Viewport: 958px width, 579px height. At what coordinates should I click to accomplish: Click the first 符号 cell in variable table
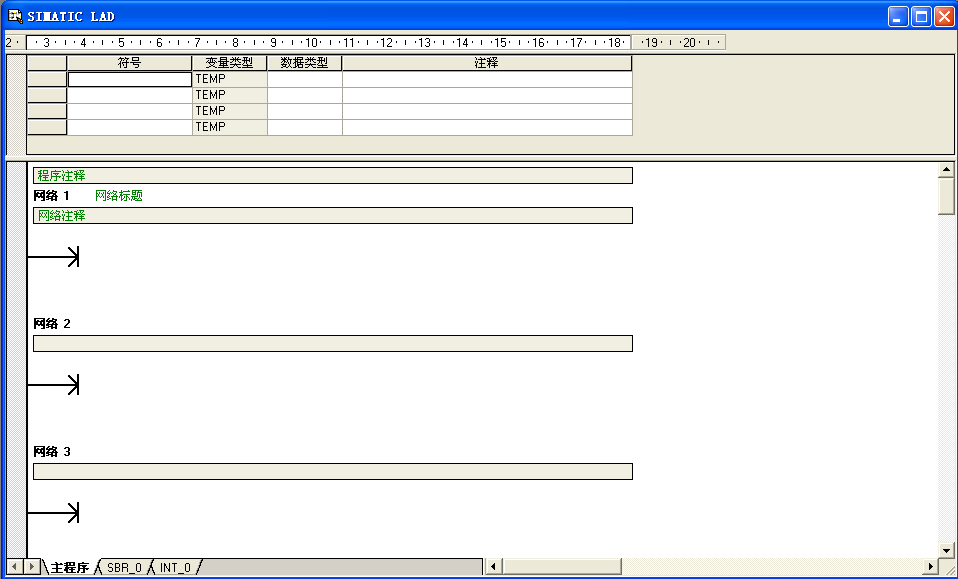[x=129, y=79]
